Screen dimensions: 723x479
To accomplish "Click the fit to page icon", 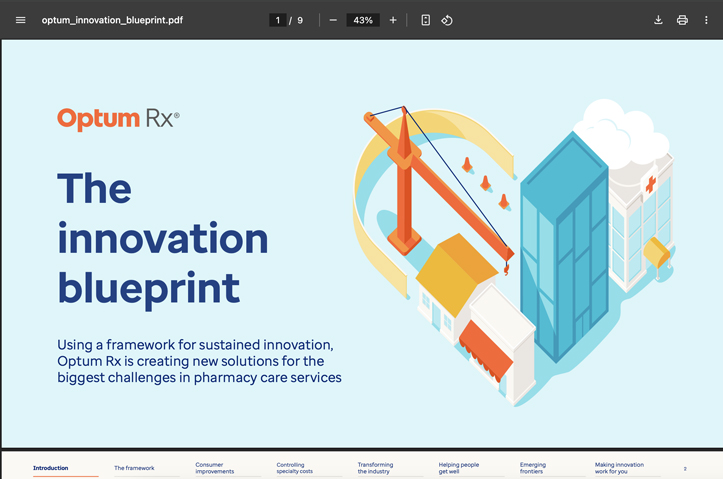I will tap(426, 20).
